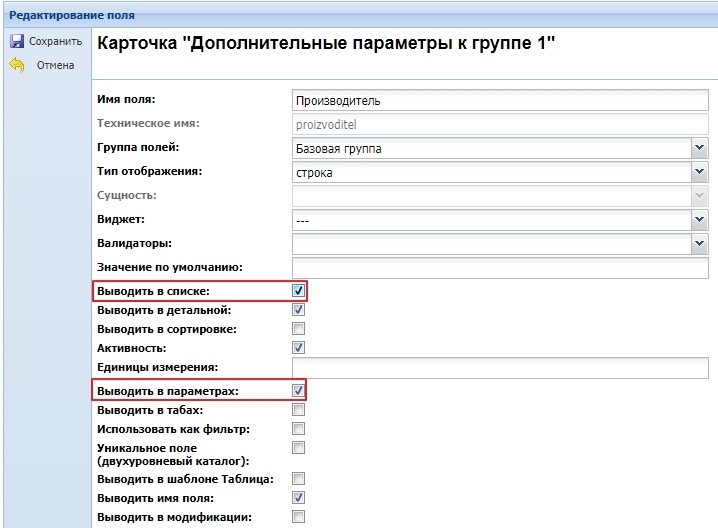Check the Использовать как фильтр checkbox
718x528 pixels.
(x=298, y=429)
